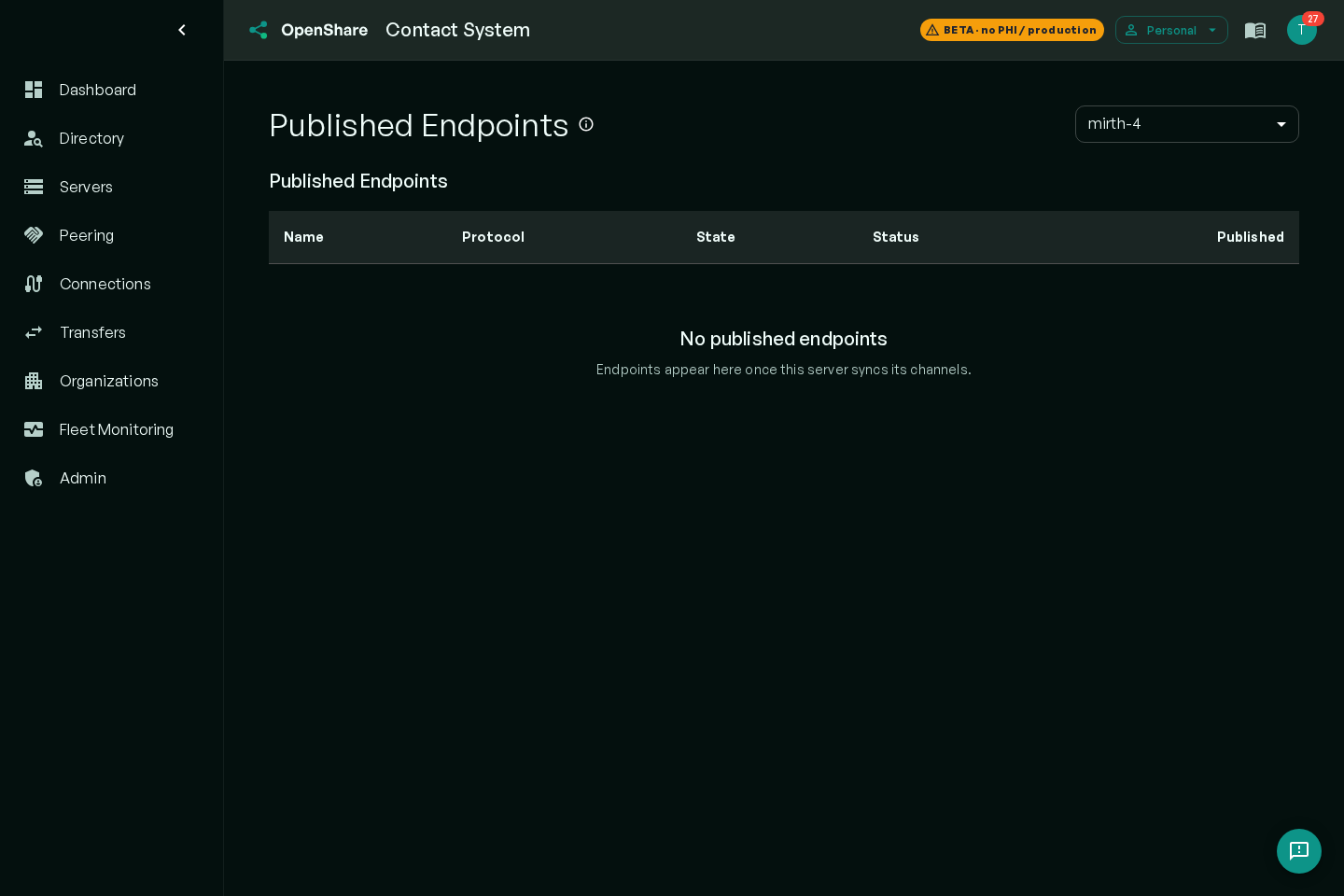Open Fleet Monitoring menu item

[x=112, y=429]
